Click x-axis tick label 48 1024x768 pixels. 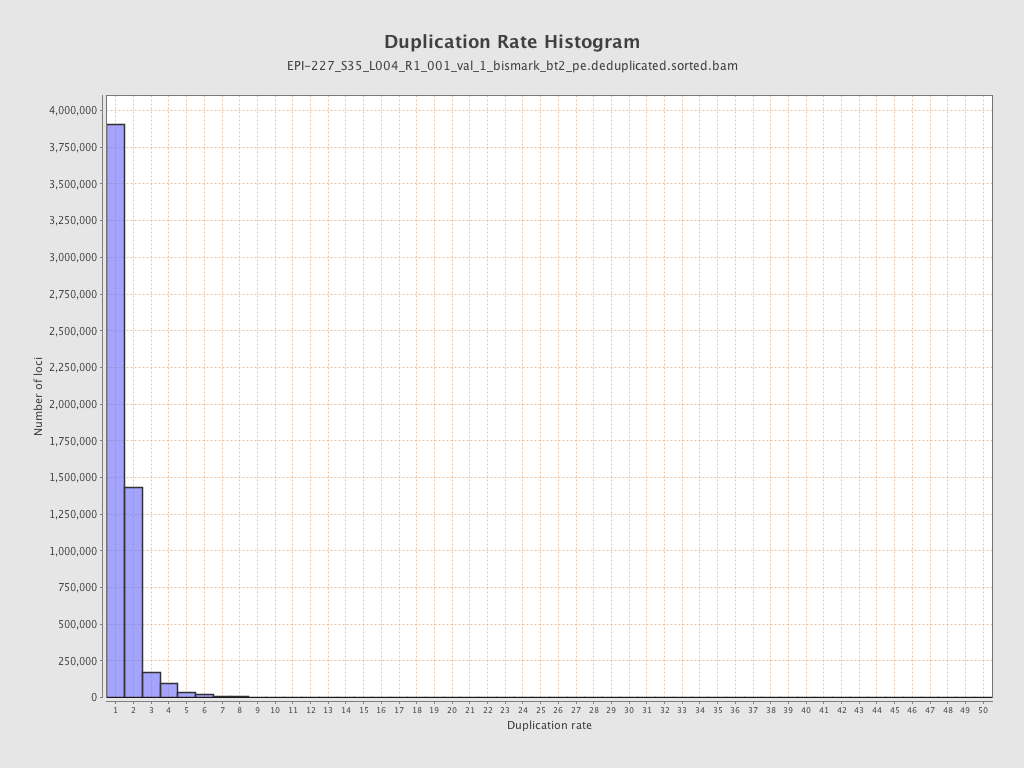(x=948, y=710)
